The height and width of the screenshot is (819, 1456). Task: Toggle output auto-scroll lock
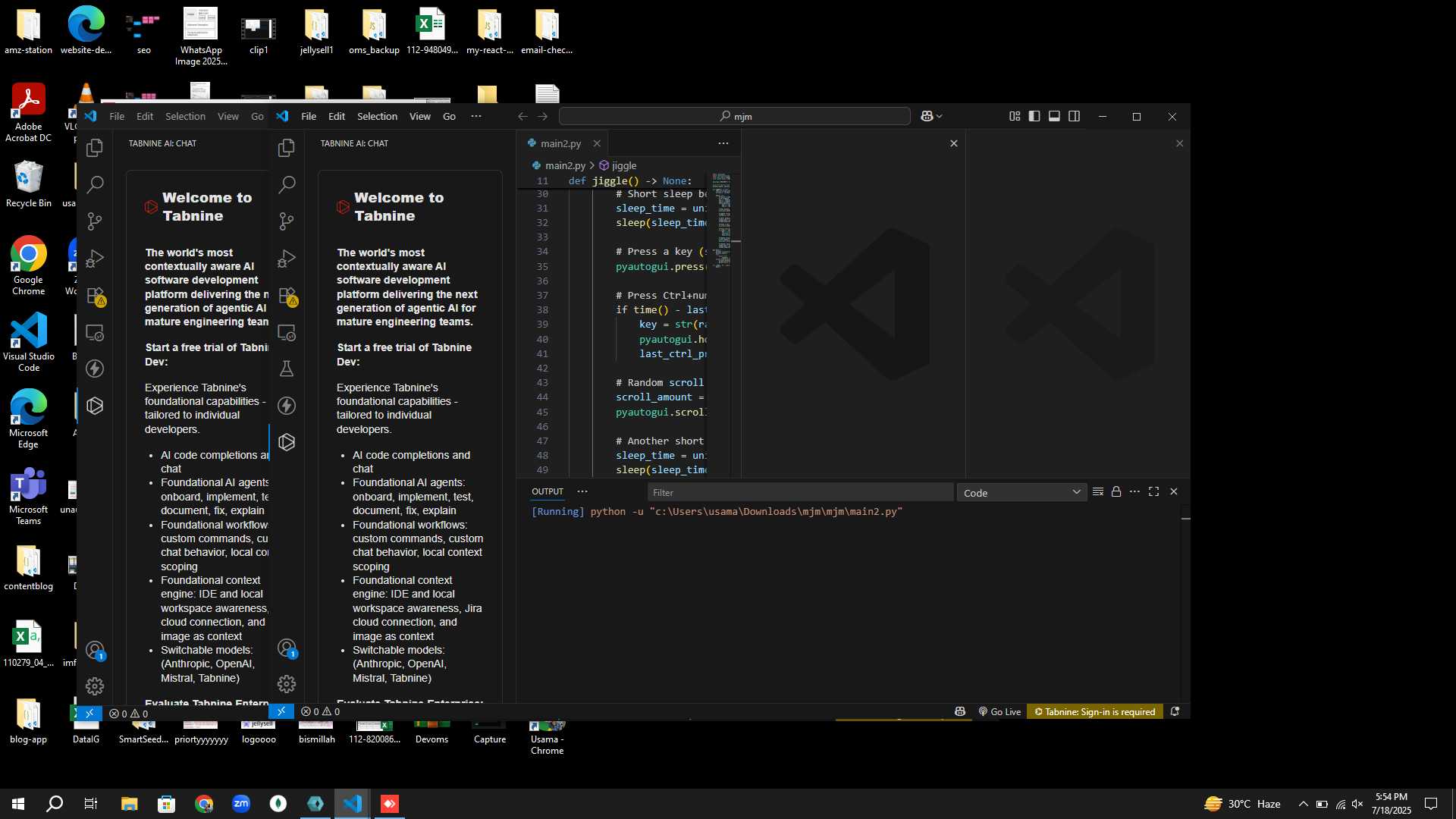(x=1116, y=491)
